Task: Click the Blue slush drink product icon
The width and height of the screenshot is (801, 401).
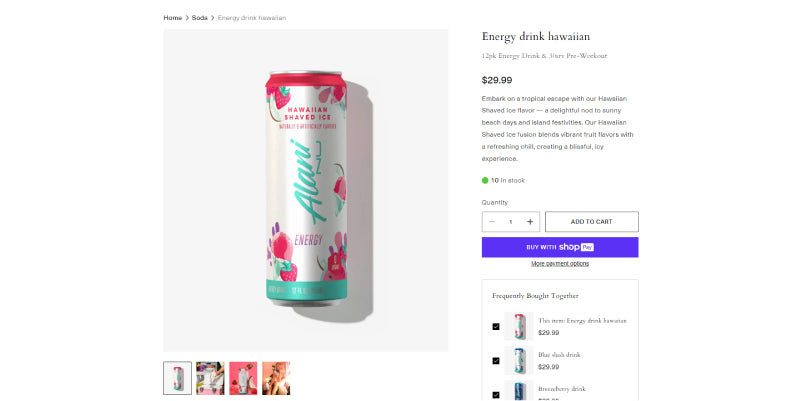Action: pos(518,360)
